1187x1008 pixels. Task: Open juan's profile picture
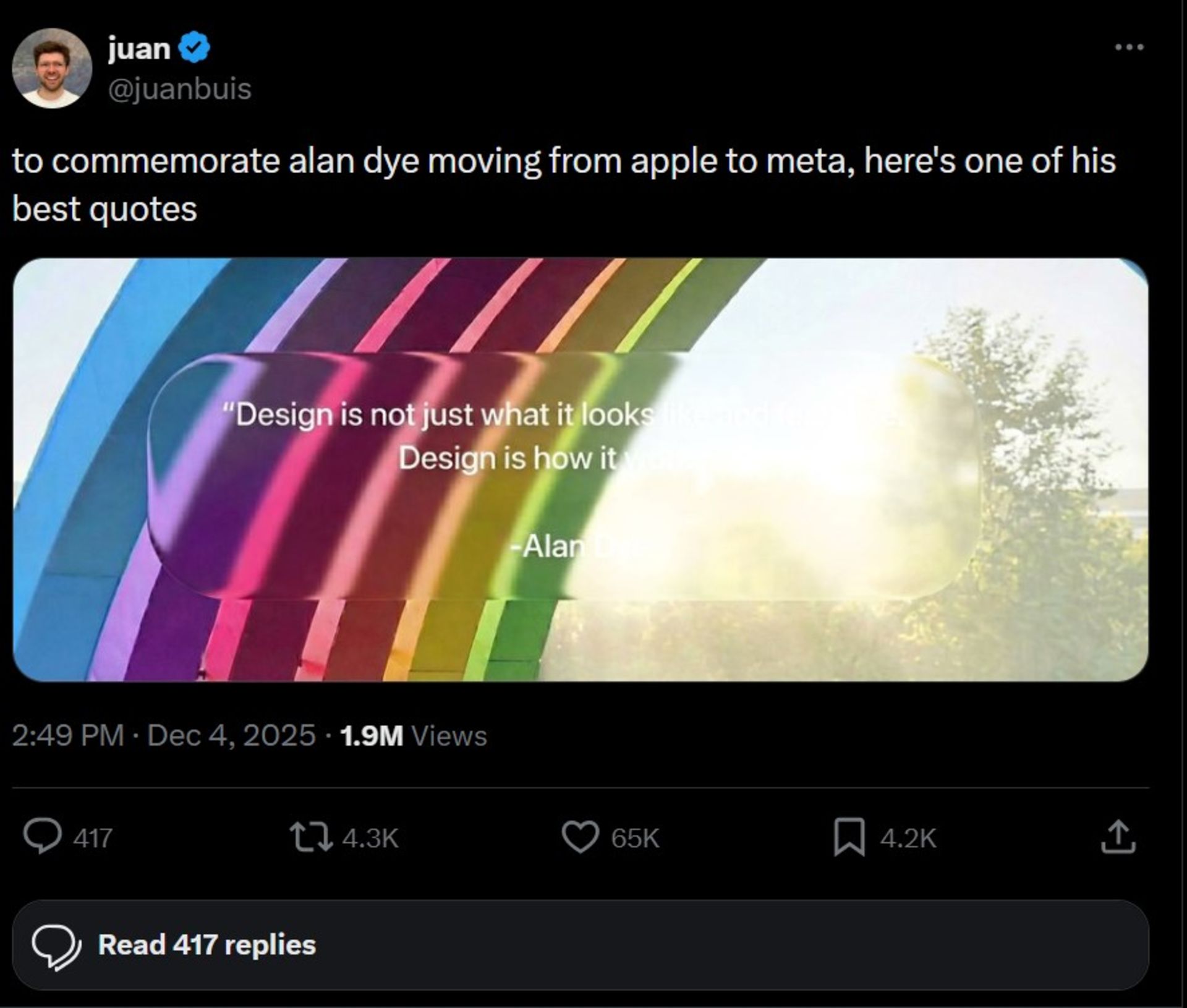(x=52, y=68)
